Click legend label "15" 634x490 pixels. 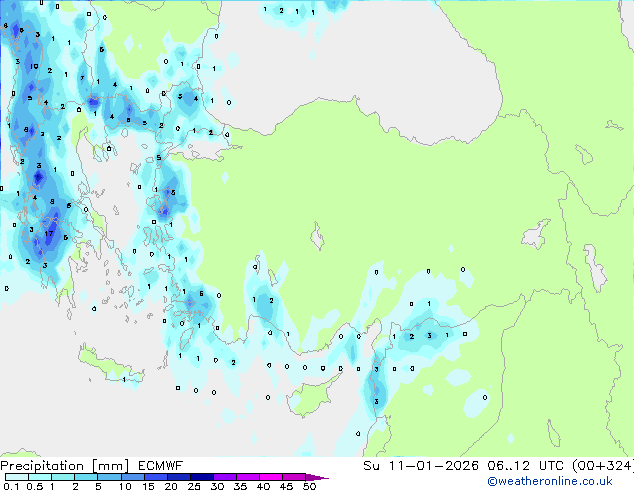(x=148, y=486)
